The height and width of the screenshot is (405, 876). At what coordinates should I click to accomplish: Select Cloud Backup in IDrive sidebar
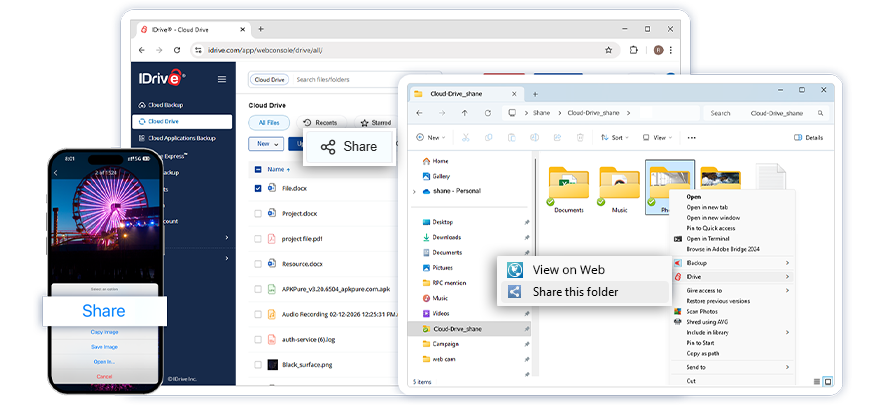(x=161, y=105)
